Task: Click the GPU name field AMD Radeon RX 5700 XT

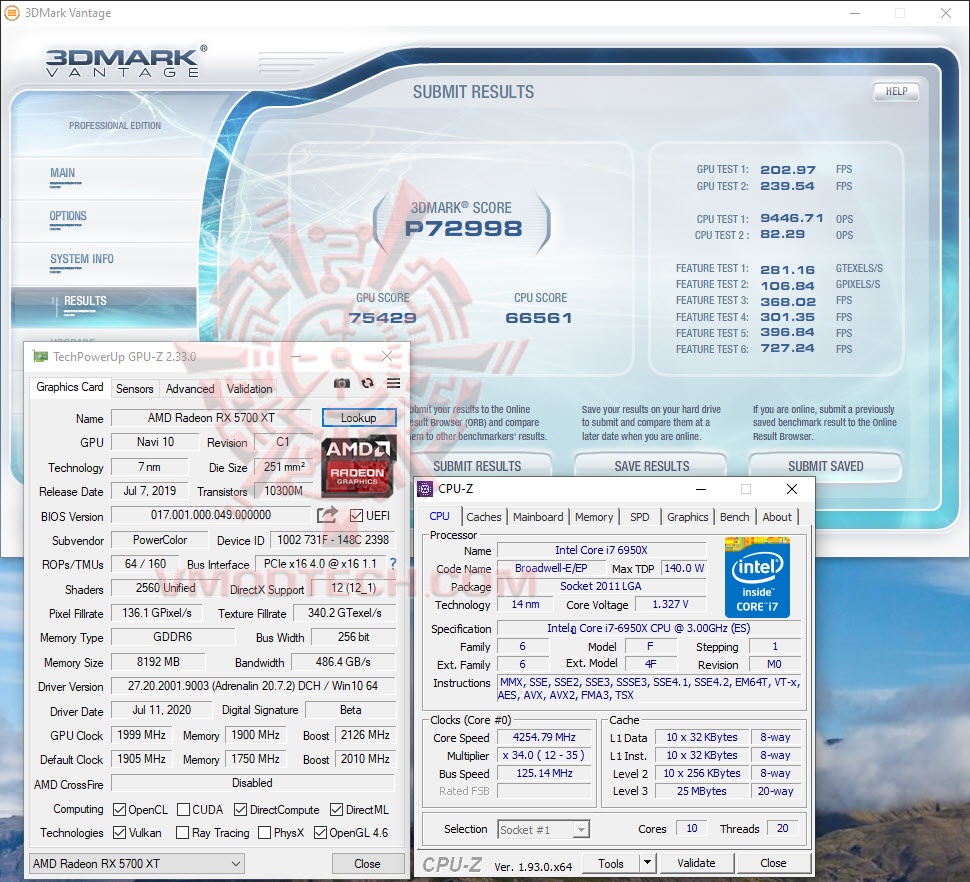Action: (x=211, y=418)
